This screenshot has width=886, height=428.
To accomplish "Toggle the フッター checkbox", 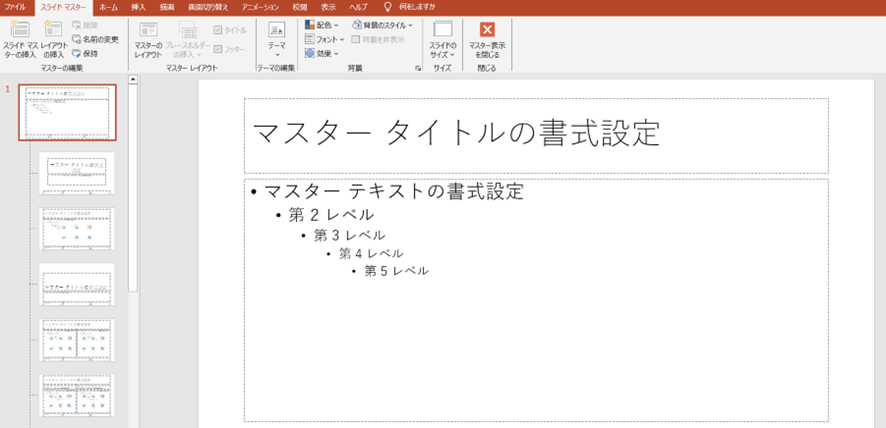I will pyautogui.click(x=218, y=48).
